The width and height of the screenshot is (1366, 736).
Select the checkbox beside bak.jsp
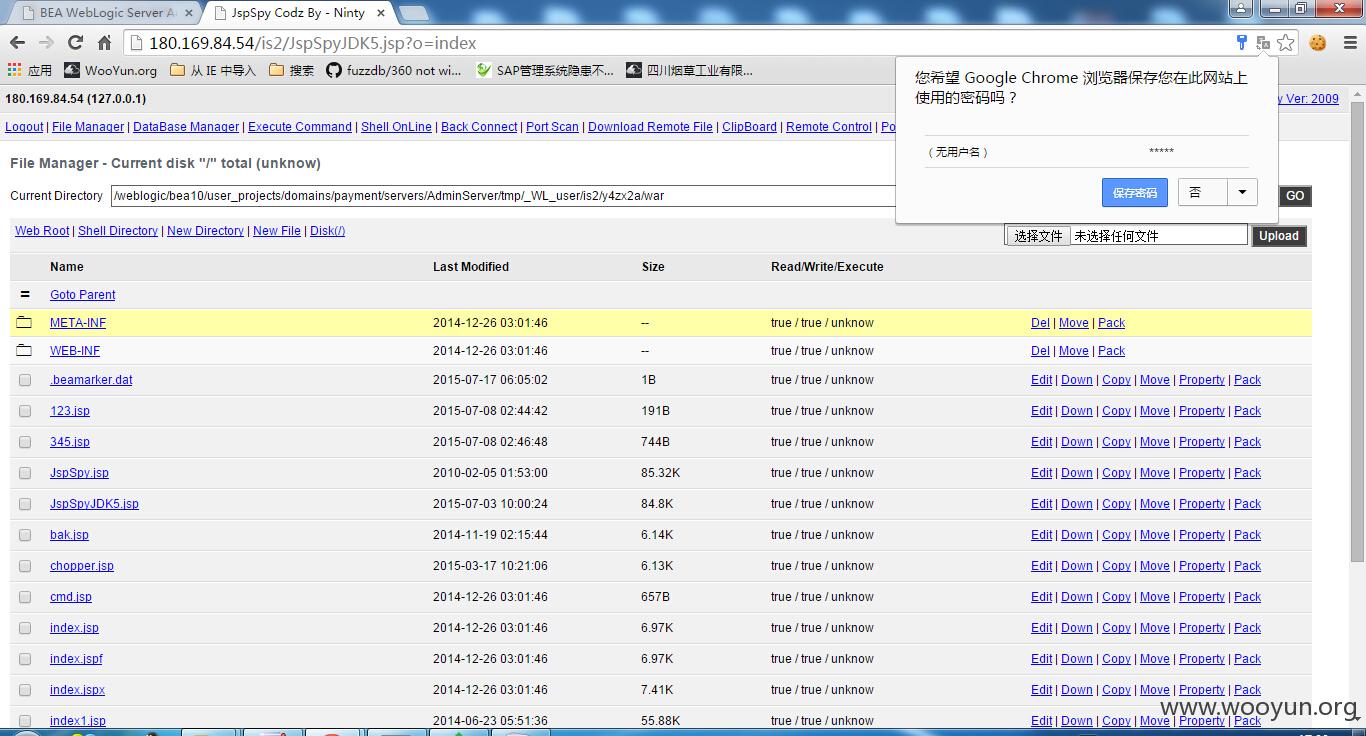[x=25, y=535]
